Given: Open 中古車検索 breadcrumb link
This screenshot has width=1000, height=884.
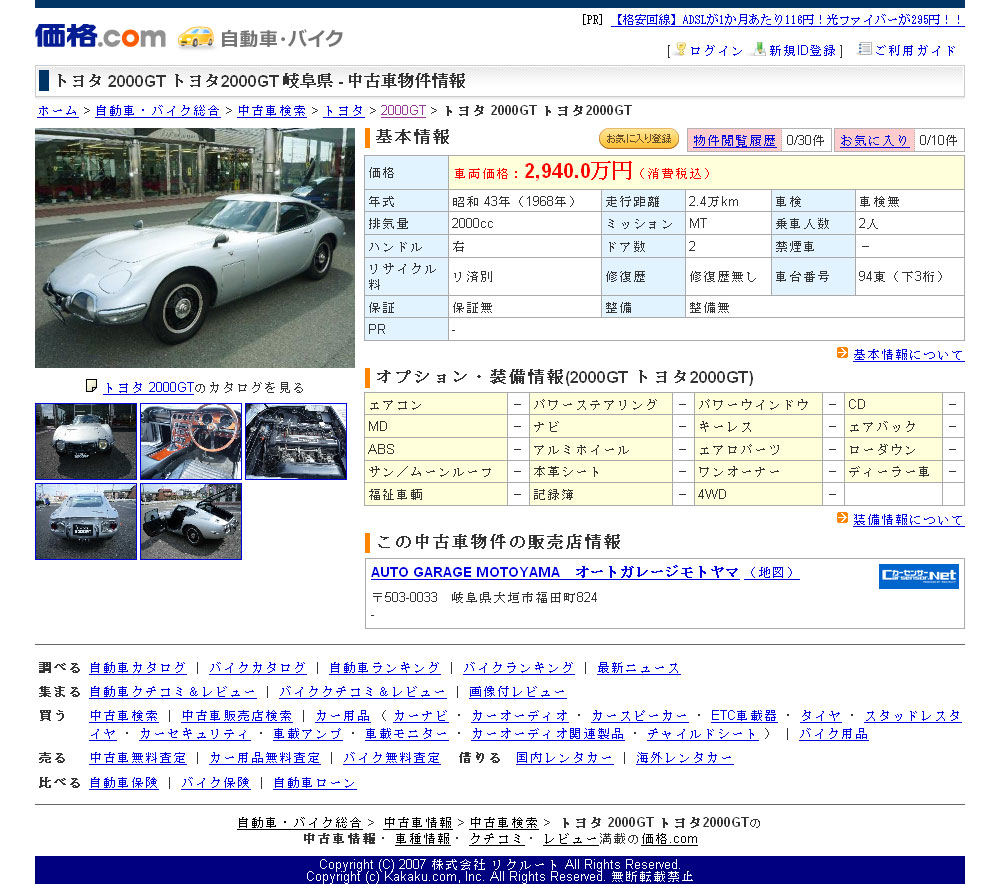Looking at the screenshot, I should pos(272,110).
